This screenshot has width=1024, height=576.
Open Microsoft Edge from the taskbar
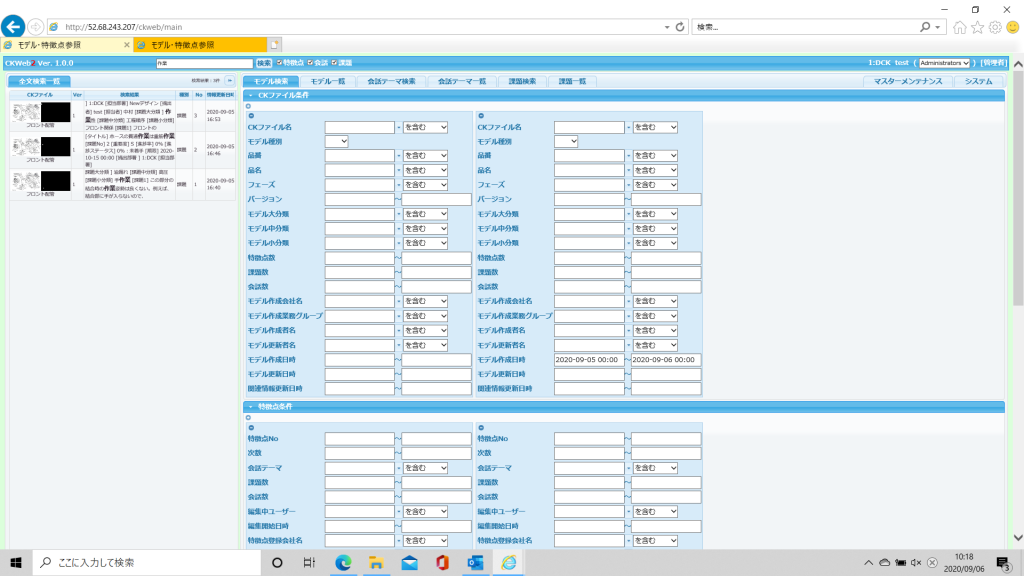(x=343, y=562)
